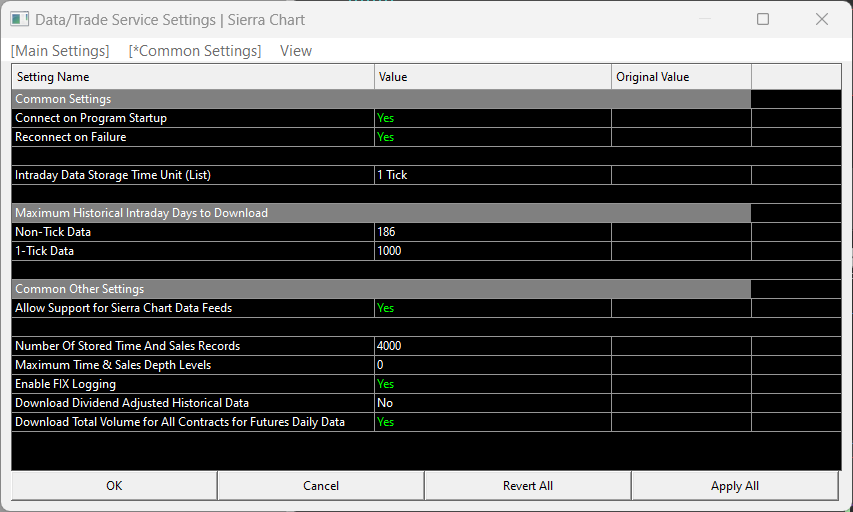Click the 'Common Settings' section header row
Image resolution: width=853 pixels, height=512 pixels.
coord(381,99)
